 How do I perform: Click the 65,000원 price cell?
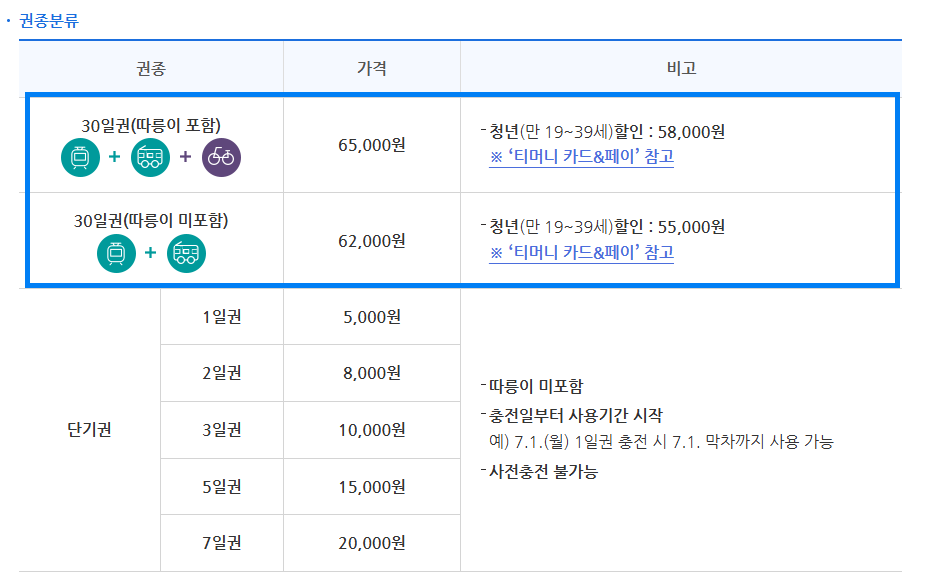tap(371, 145)
